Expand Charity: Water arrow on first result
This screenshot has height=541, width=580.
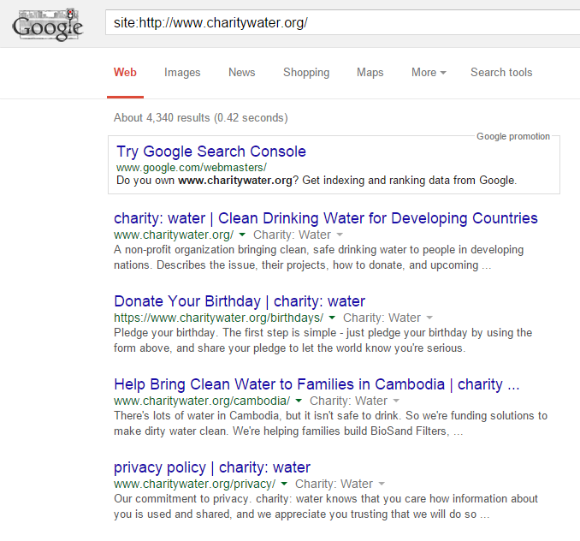[x=340, y=235]
